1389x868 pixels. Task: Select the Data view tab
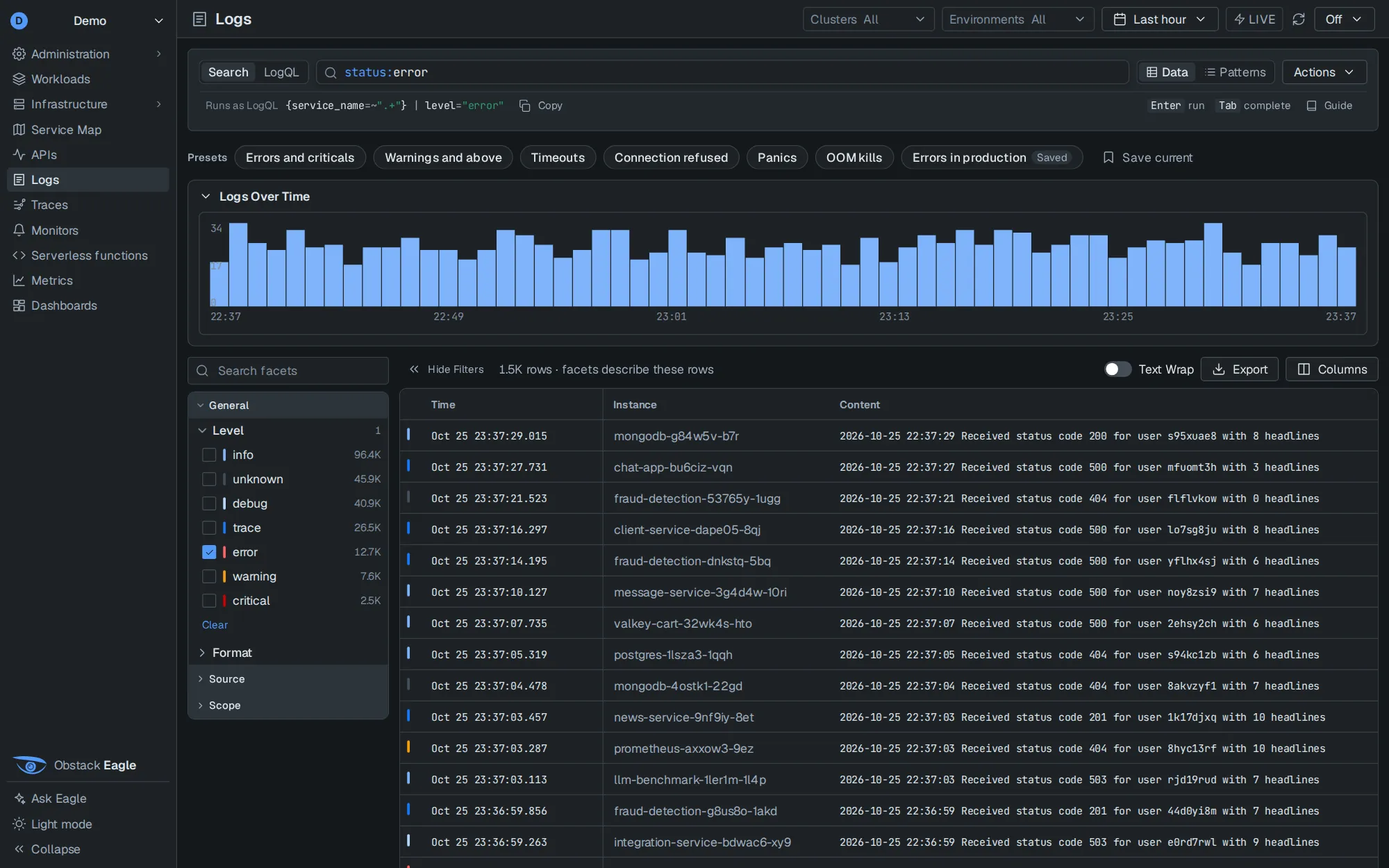pos(1167,72)
